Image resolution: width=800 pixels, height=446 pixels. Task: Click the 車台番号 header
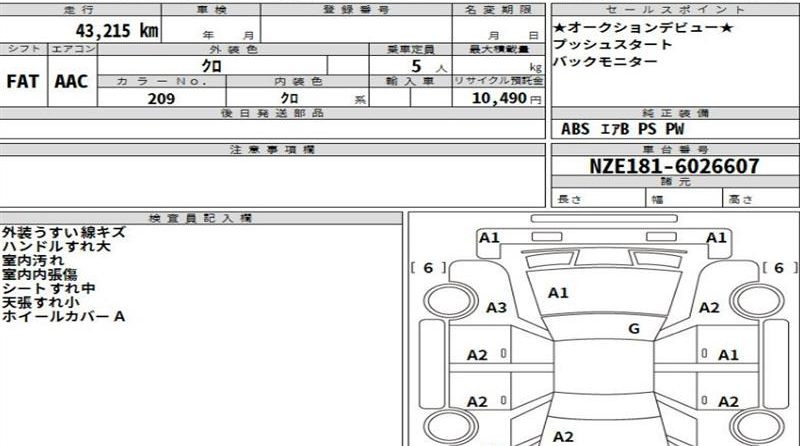676,150
